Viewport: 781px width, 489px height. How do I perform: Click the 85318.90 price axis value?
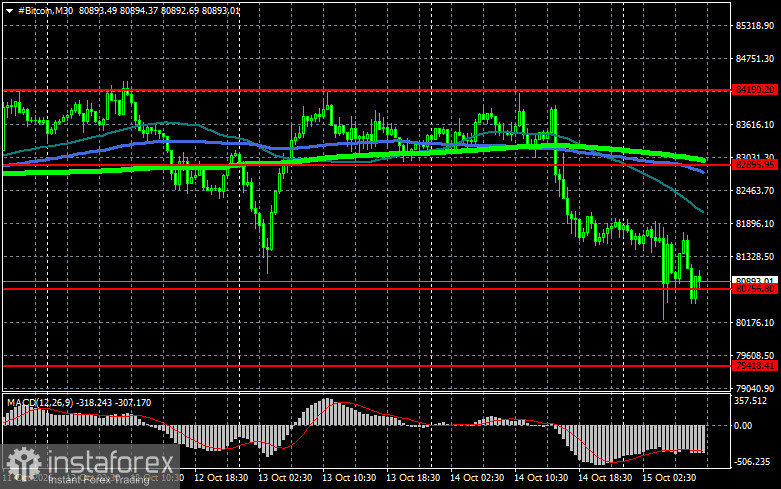coord(755,25)
